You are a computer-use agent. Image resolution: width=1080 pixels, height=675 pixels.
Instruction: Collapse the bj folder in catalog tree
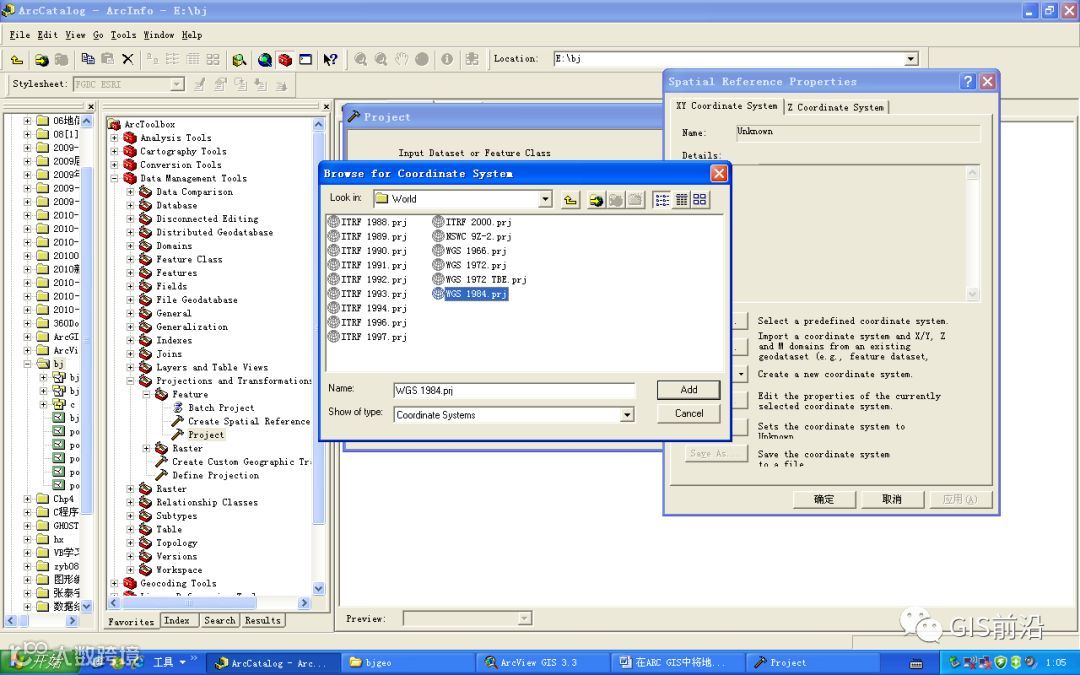[x=28, y=364]
